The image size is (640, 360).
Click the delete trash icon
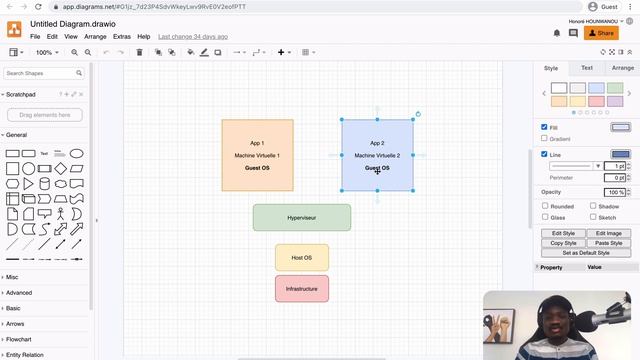[140, 52]
